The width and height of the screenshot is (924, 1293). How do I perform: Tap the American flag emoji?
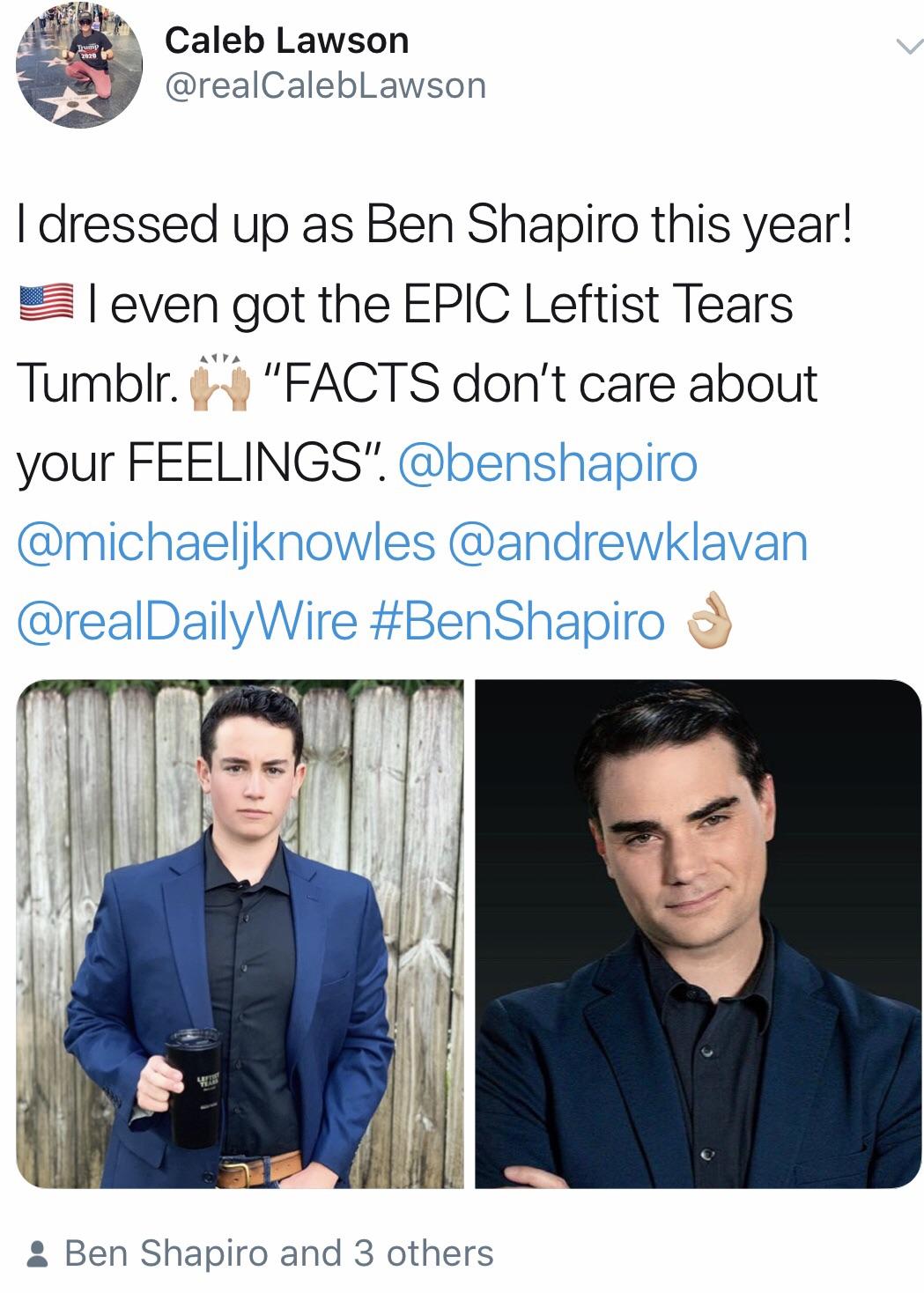pyautogui.click(x=46, y=306)
